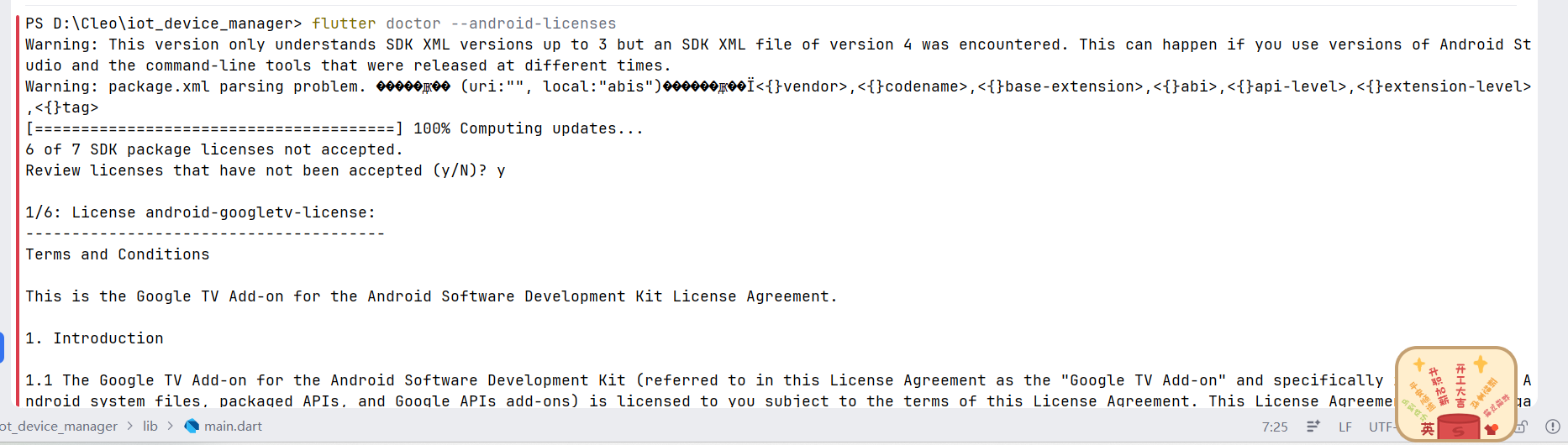1568x445 pixels.
Task: Place the cursor after the y/N prompt answer
Action: [x=507, y=170]
